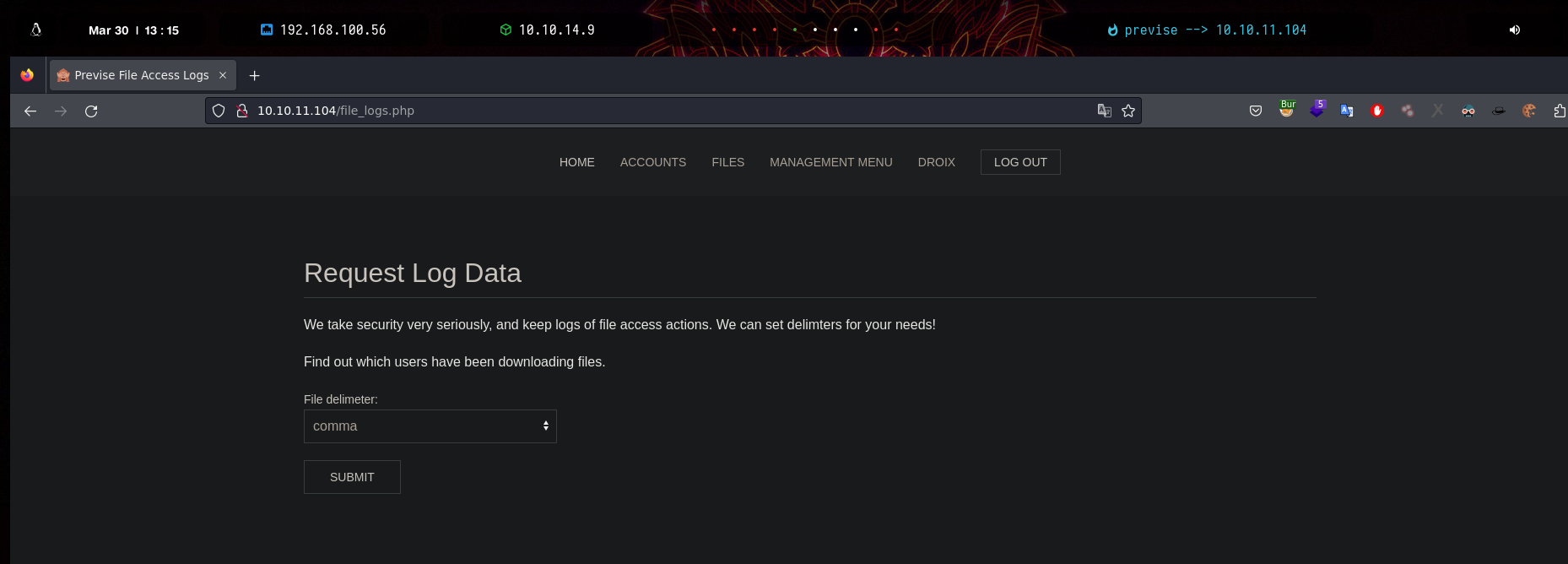Click the translate page icon in URL bar
1568x564 pixels.
pyautogui.click(x=1104, y=111)
